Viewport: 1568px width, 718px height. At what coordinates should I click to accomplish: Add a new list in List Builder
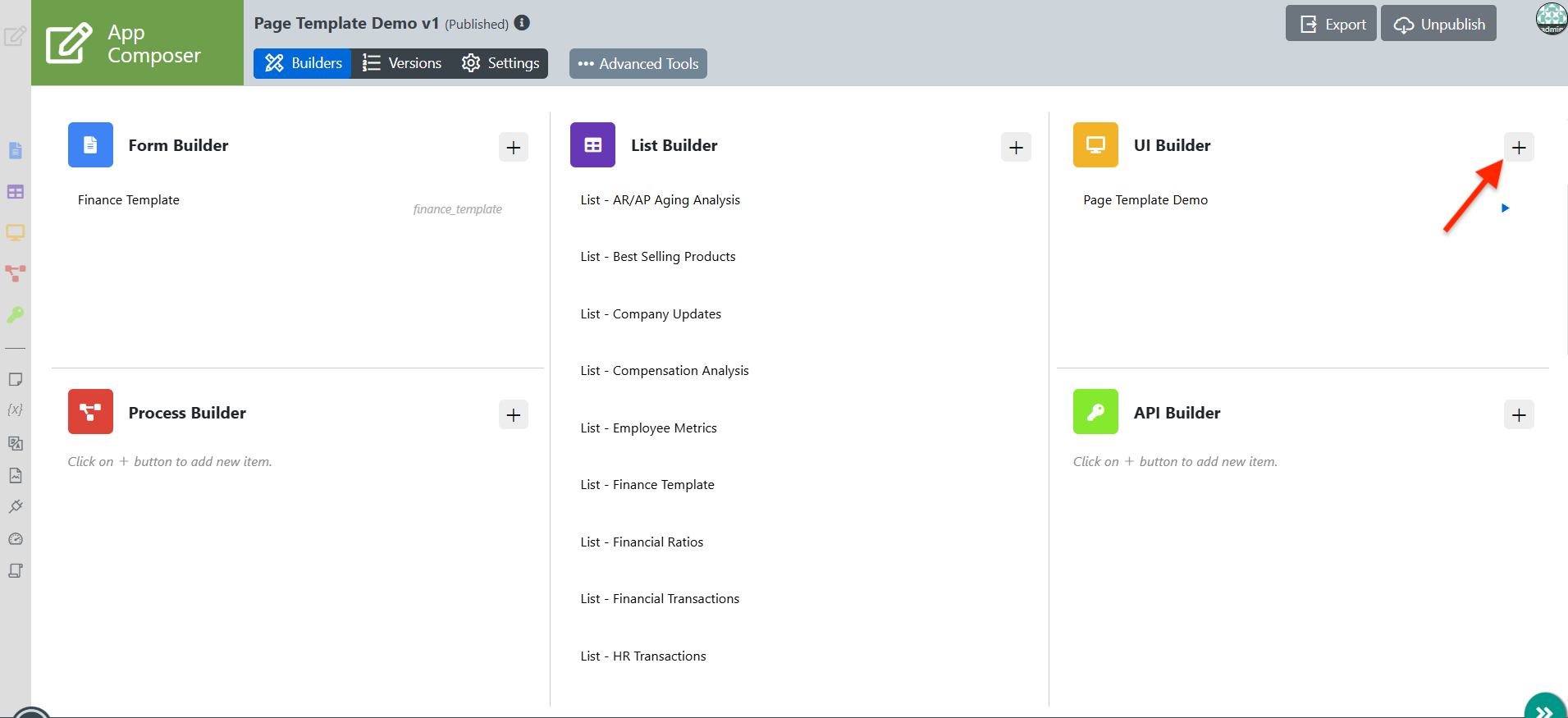[1016, 148]
